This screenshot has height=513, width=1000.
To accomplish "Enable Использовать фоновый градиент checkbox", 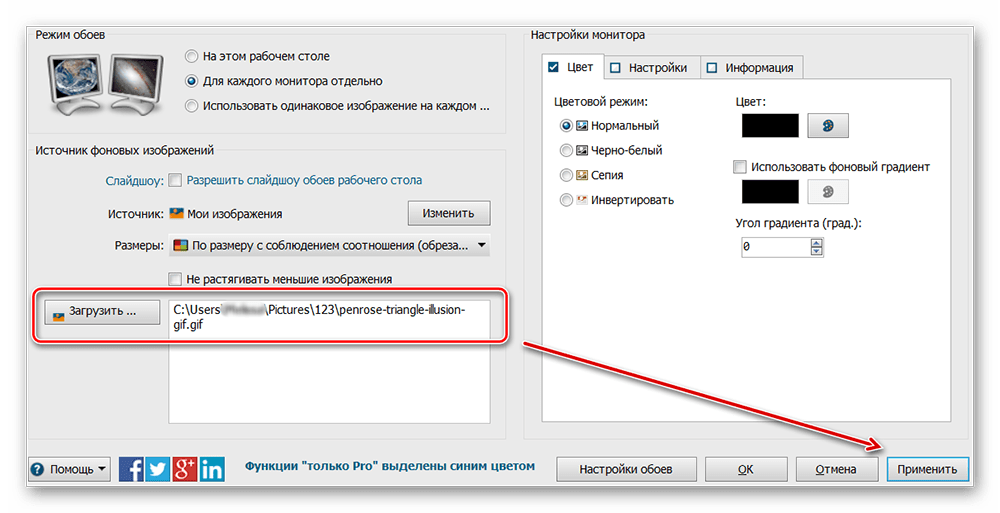I will coord(740,167).
